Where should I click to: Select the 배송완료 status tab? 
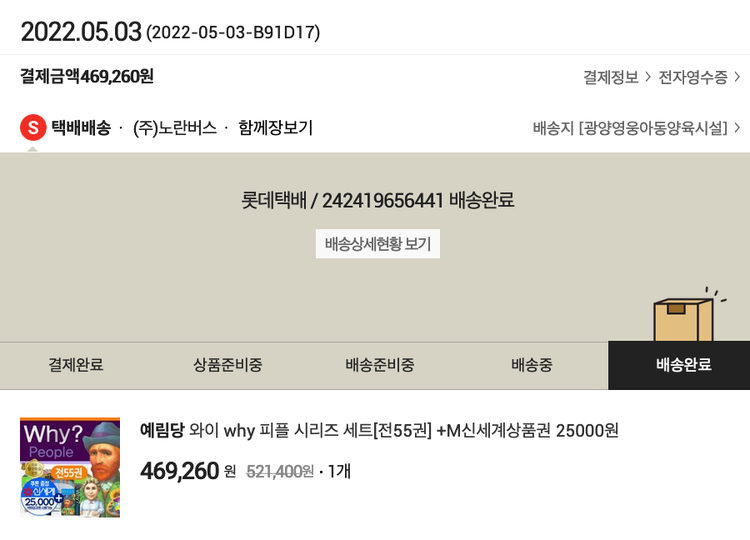[684, 365]
